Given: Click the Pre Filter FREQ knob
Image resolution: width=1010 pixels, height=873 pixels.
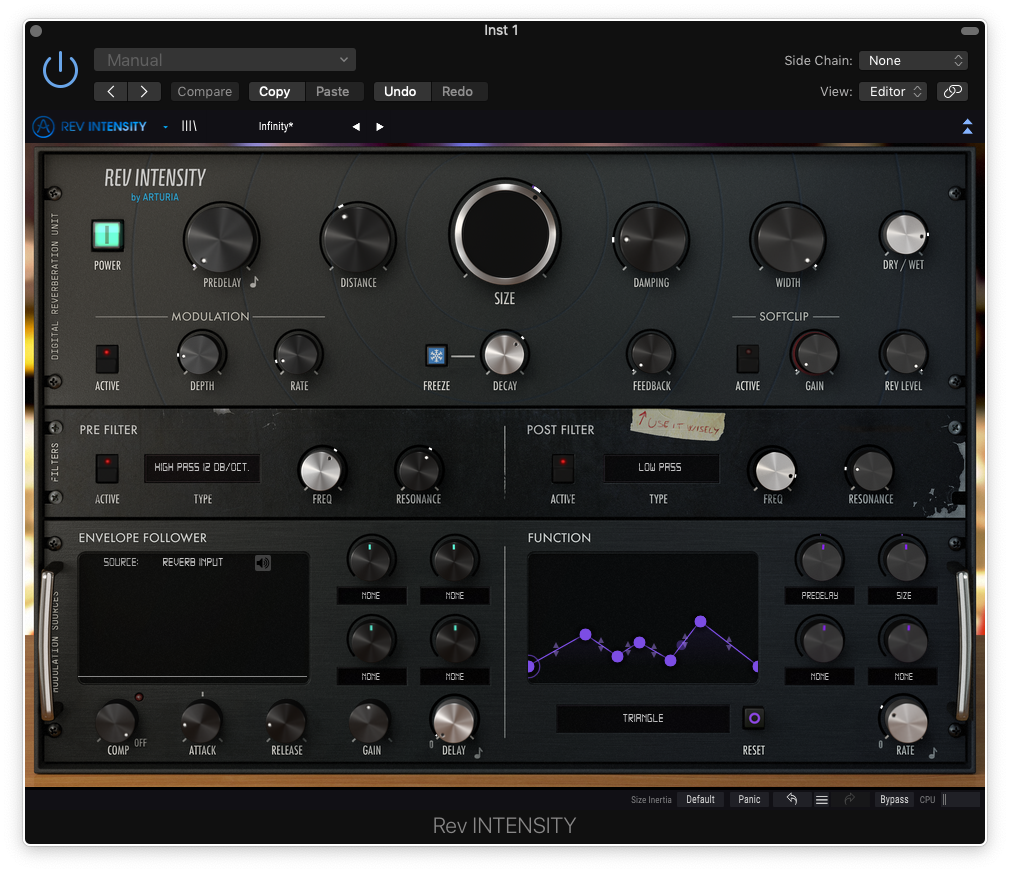Looking at the screenshot, I should tap(321, 470).
